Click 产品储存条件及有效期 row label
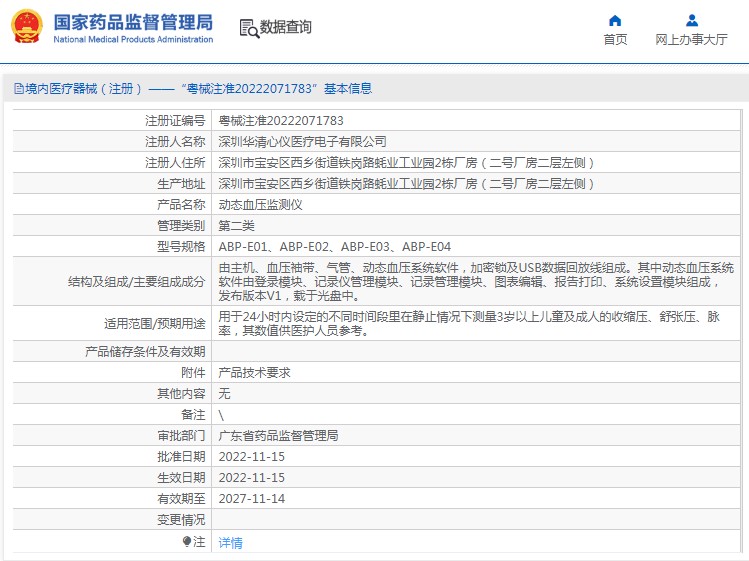749x561 pixels. [145, 352]
